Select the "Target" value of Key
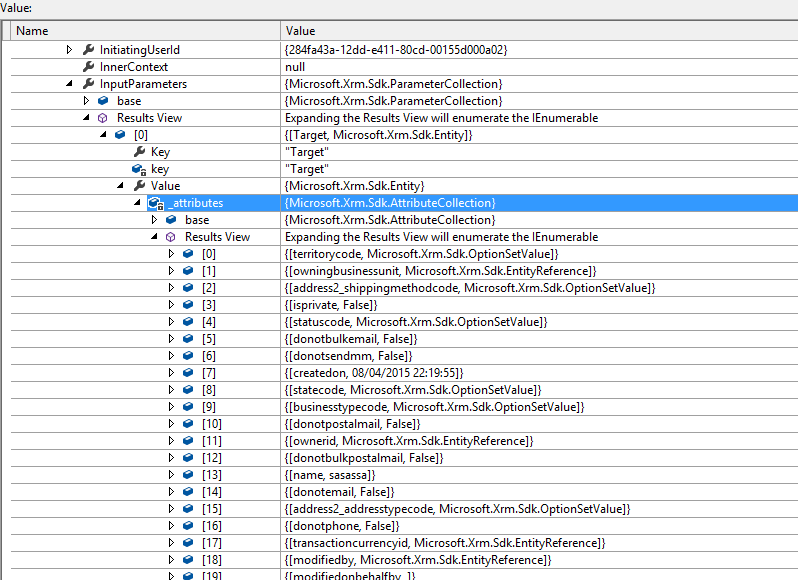 (307, 152)
